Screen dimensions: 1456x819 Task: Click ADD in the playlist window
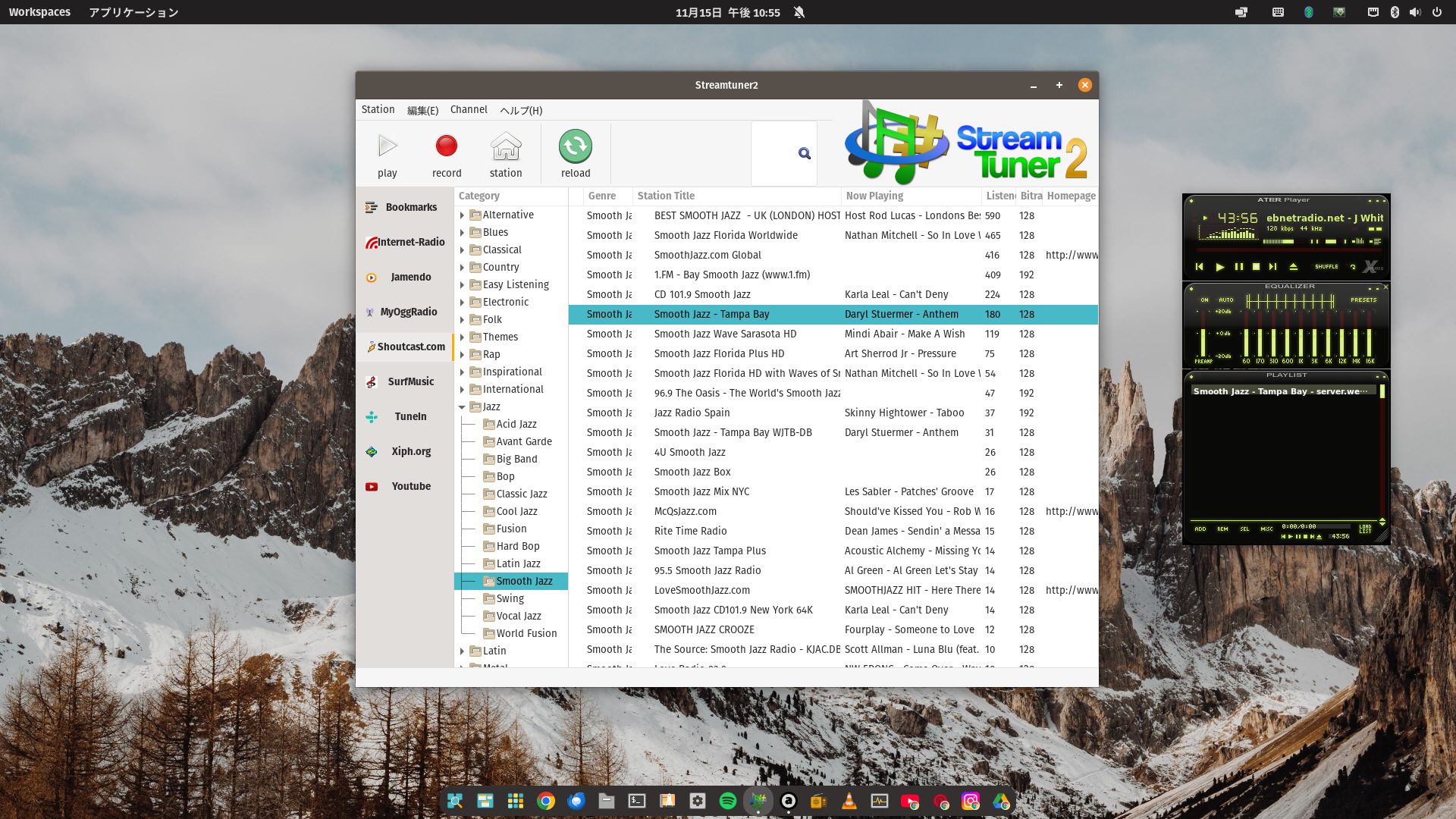pos(1200,529)
